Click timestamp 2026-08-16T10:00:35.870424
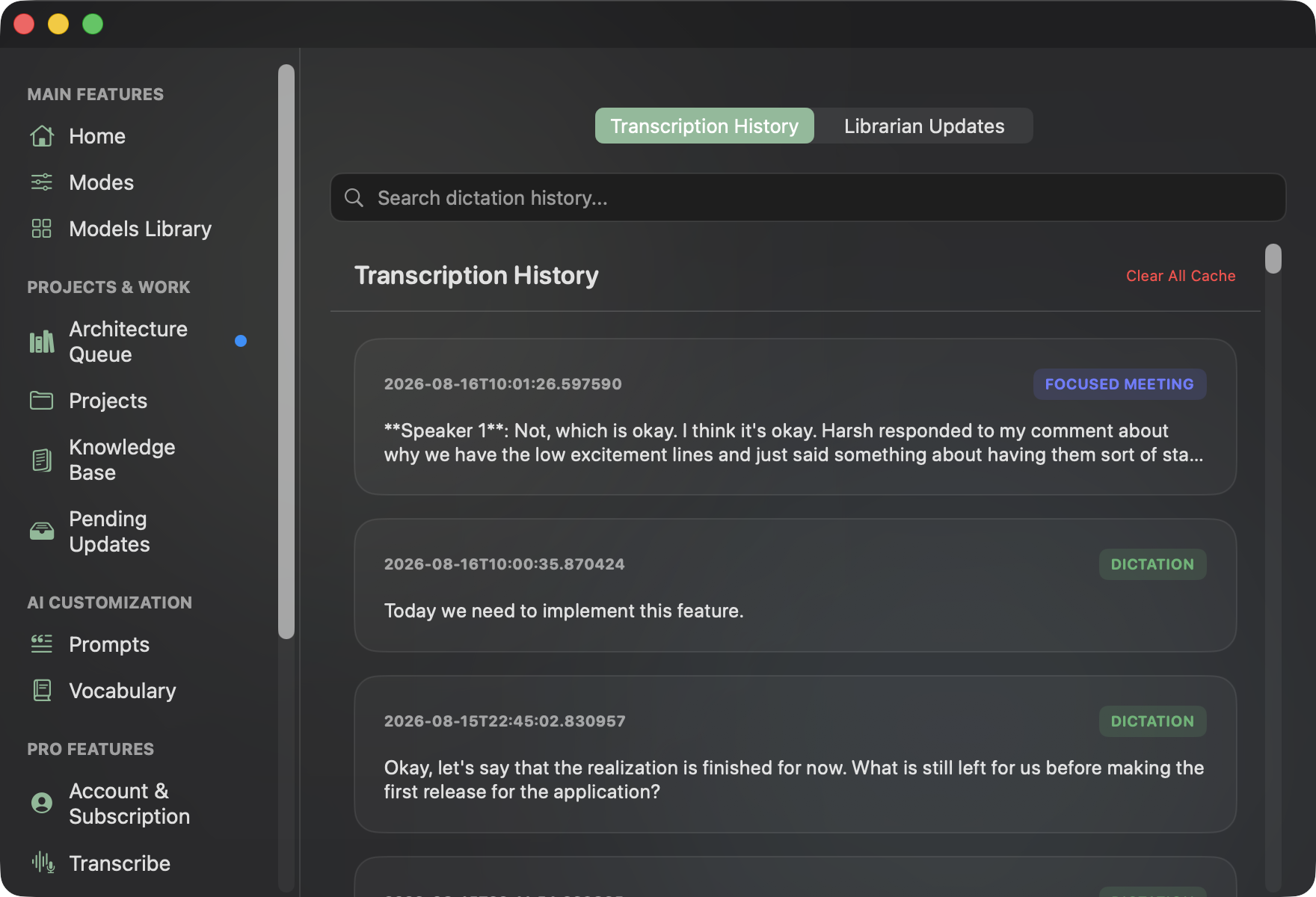This screenshot has width=1316, height=897. coord(504,564)
